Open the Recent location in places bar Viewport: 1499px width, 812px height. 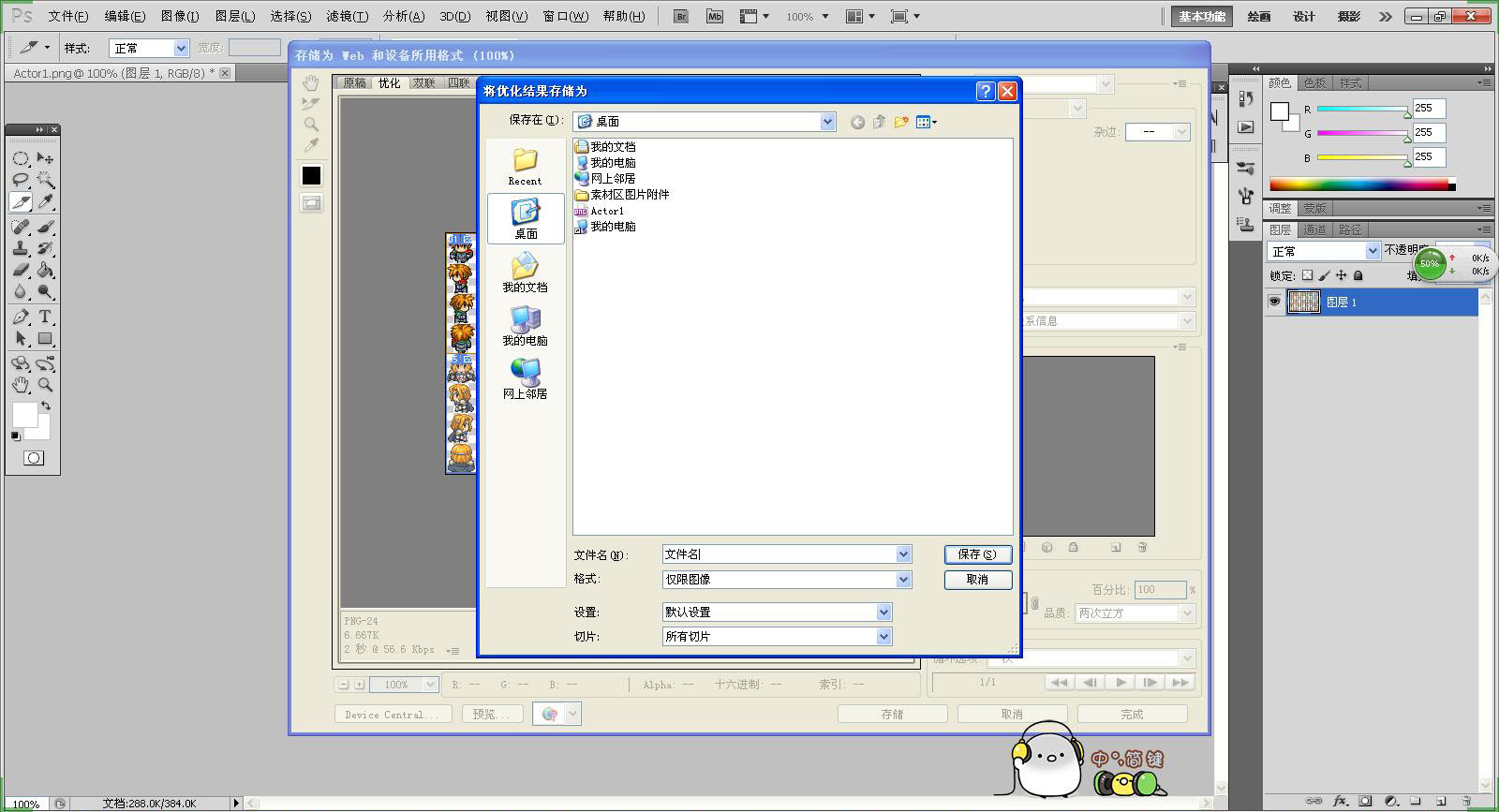pyautogui.click(x=525, y=167)
